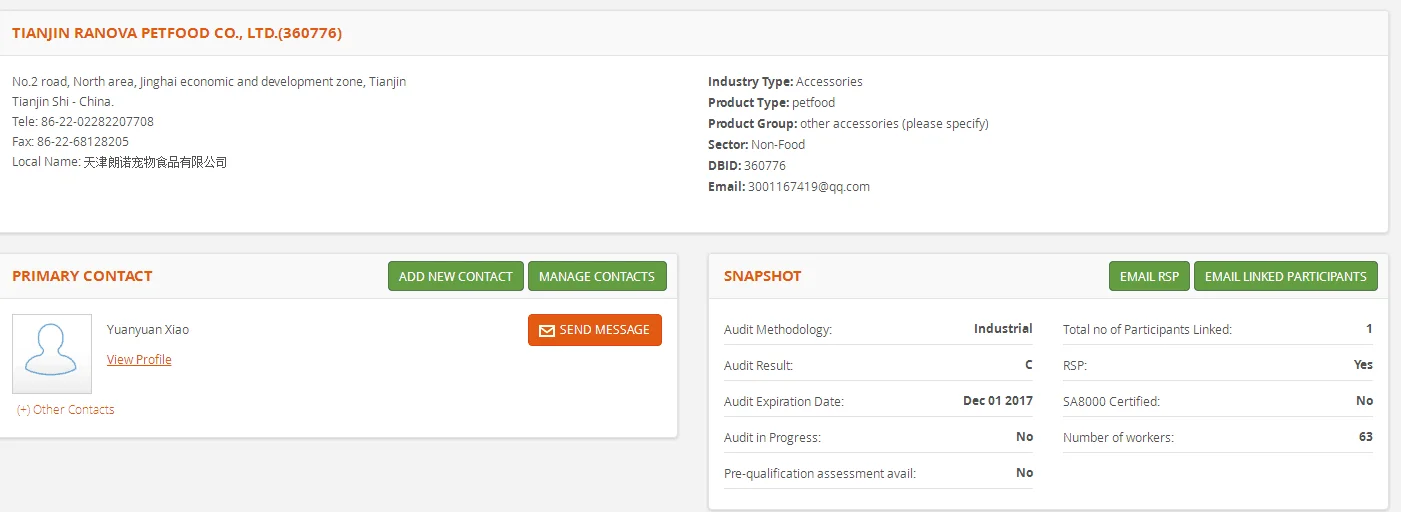Click the Audit Result value C
The width and height of the screenshot is (1401, 512).
click(x=1028, y=365)
